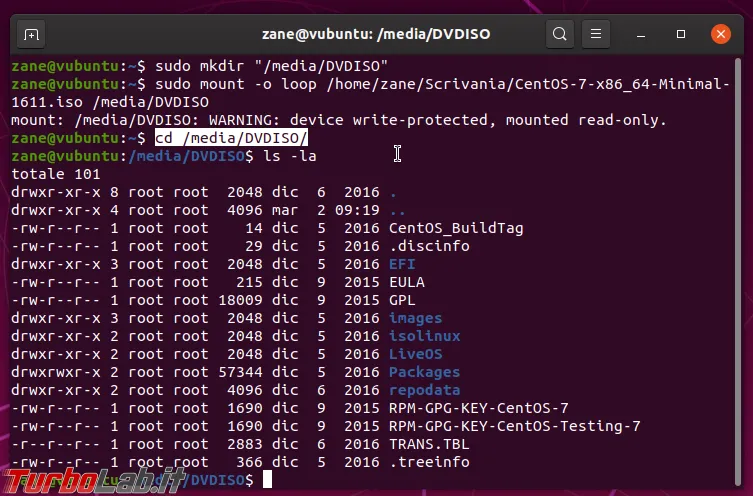This screenshot has height=496, width=753.
Task: Click the terminal vertical scrollbar
Action: [738, 271]
